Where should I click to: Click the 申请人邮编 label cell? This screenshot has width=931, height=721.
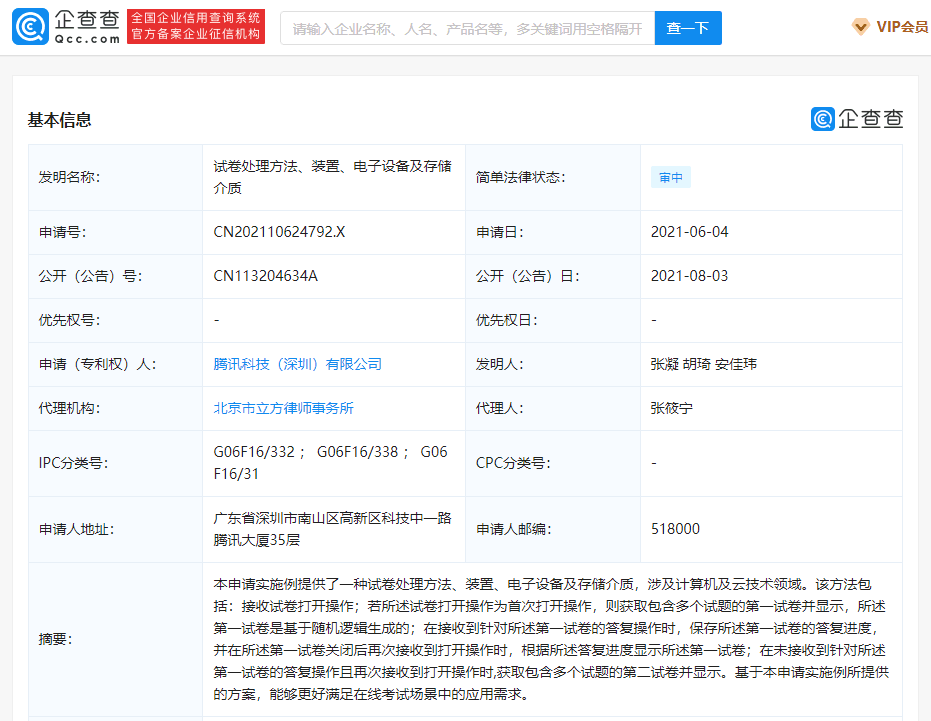(x=553, y=529)
